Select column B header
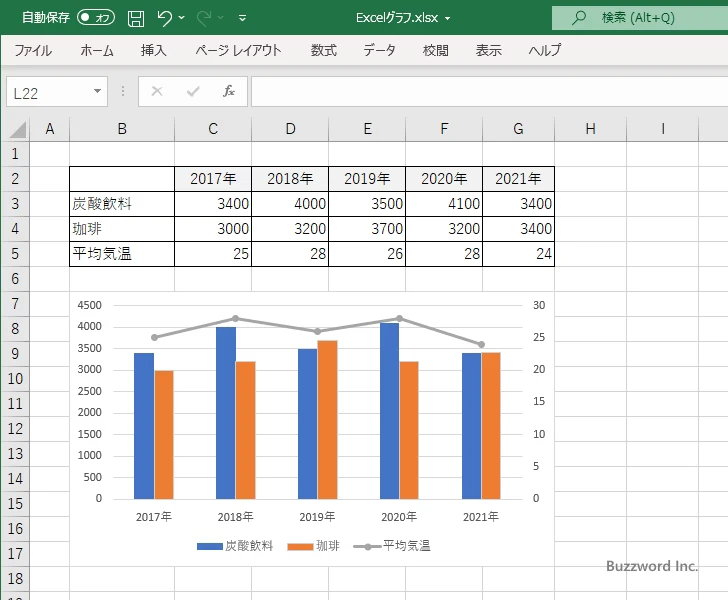This screenshot has width=728, height=600. 122,129
